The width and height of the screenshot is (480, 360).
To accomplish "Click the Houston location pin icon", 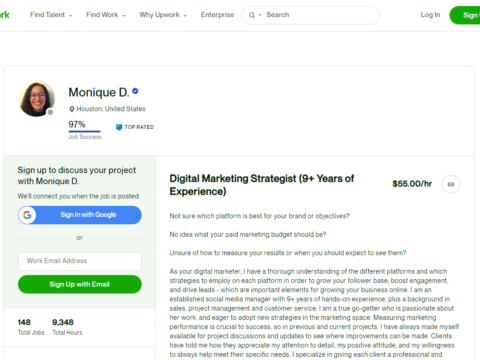I will pyautogui.click(x=72, y=109).
